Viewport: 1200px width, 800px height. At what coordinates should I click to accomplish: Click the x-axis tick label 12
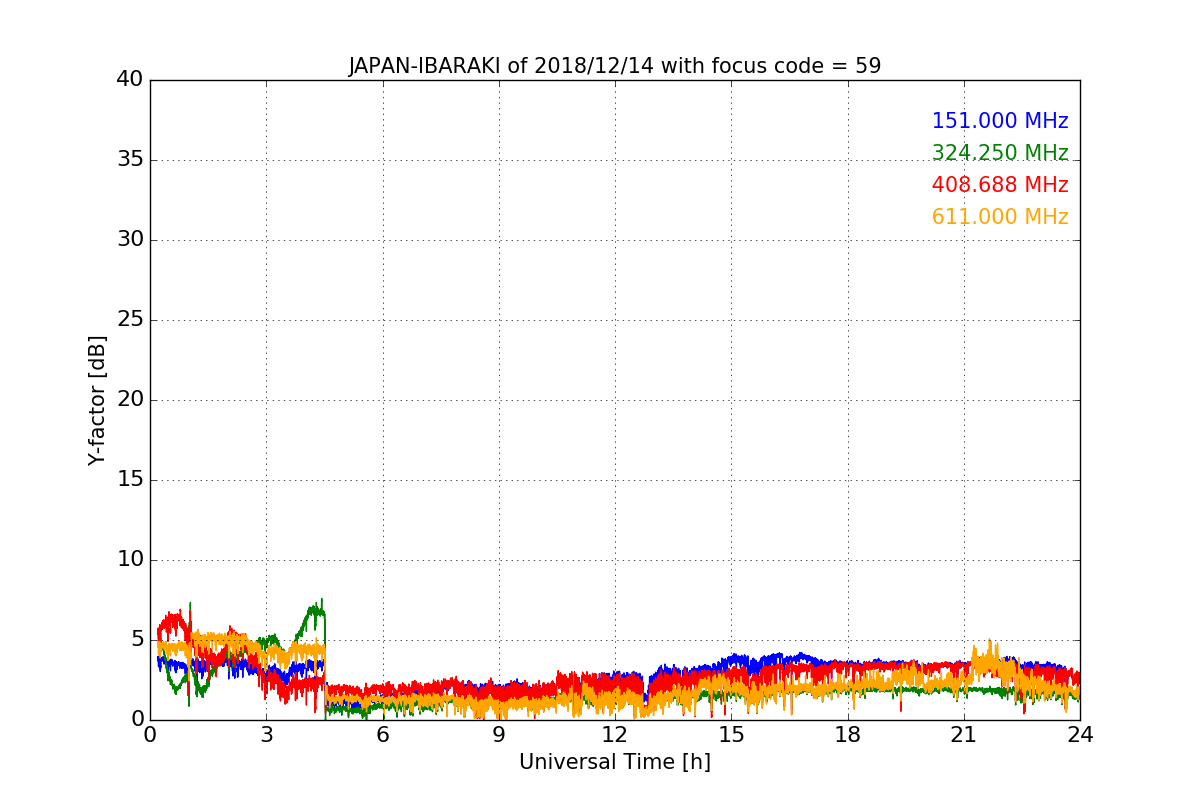(x=615, y=735)
